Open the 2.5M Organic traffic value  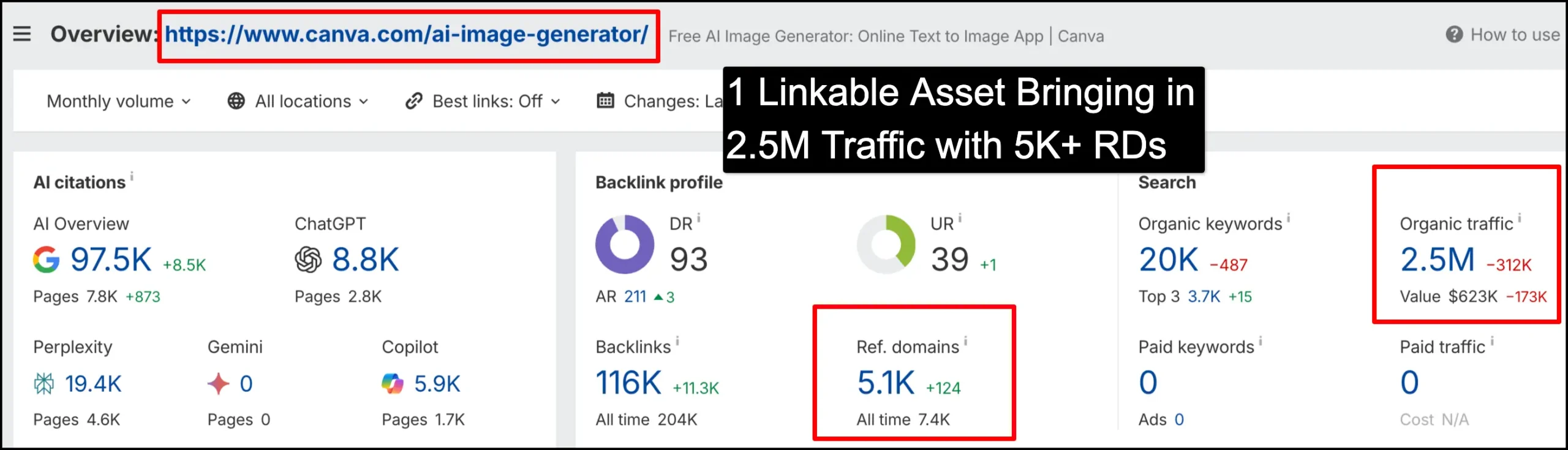coord(1437,260)
